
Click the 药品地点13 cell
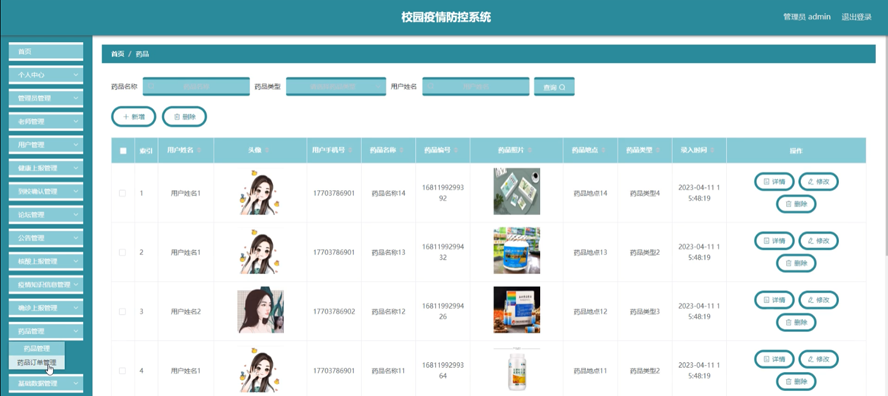coord(590,252)
